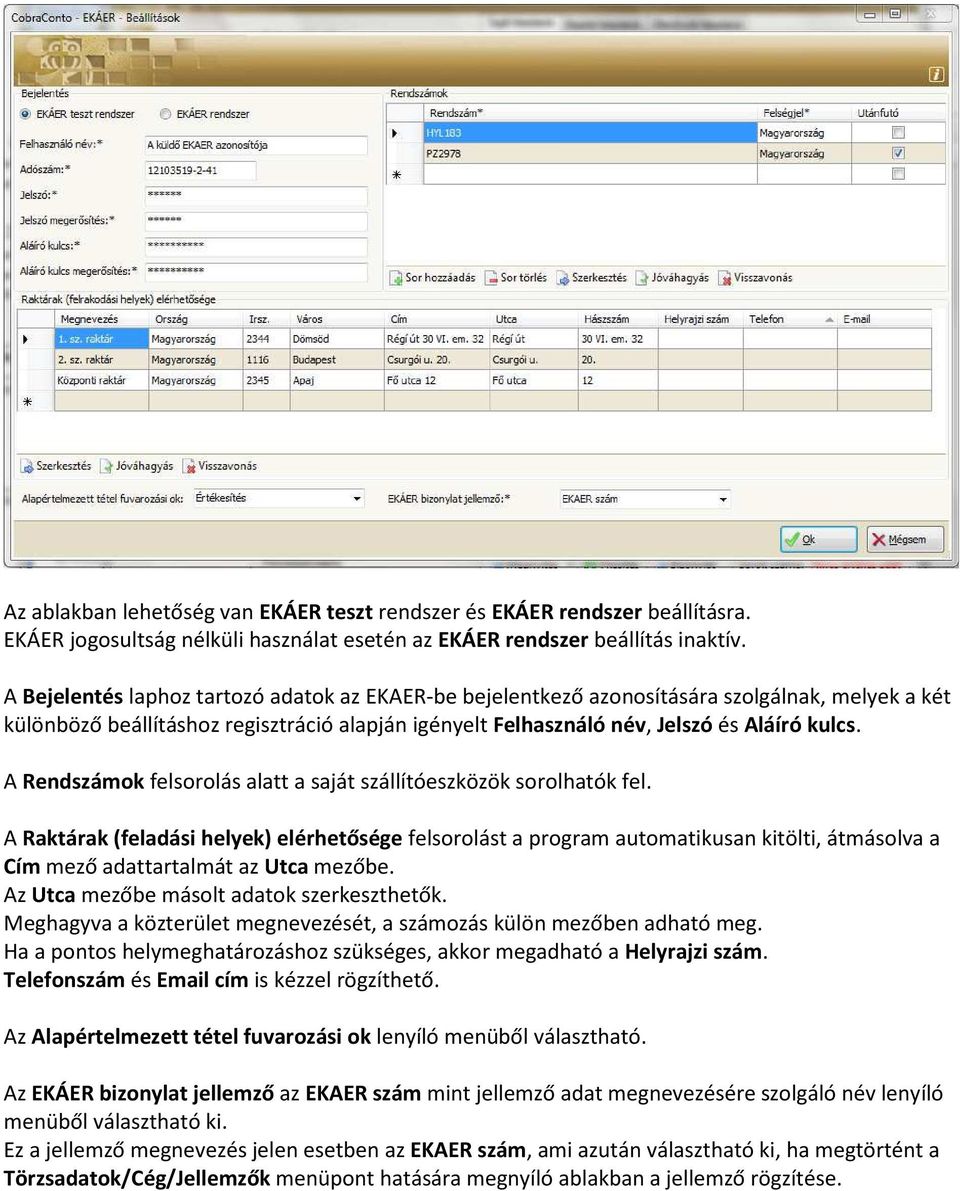Viewport: 960px width, 1191px height.
Task: Click the Utánfutó column header
Action: point(898,113)
